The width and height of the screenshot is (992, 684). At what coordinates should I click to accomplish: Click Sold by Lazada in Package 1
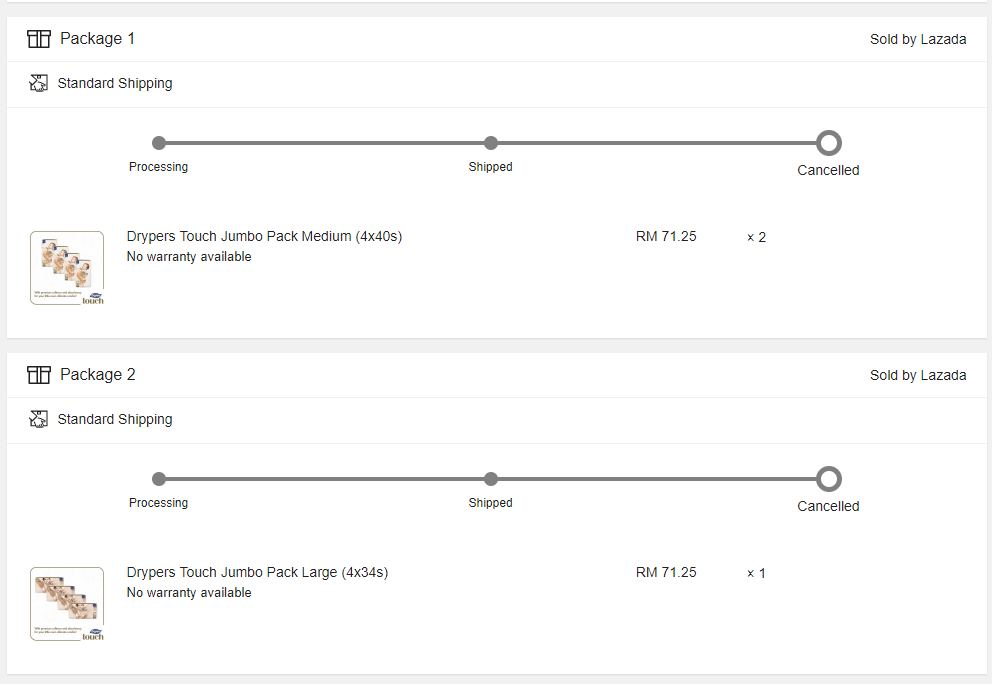918,40
